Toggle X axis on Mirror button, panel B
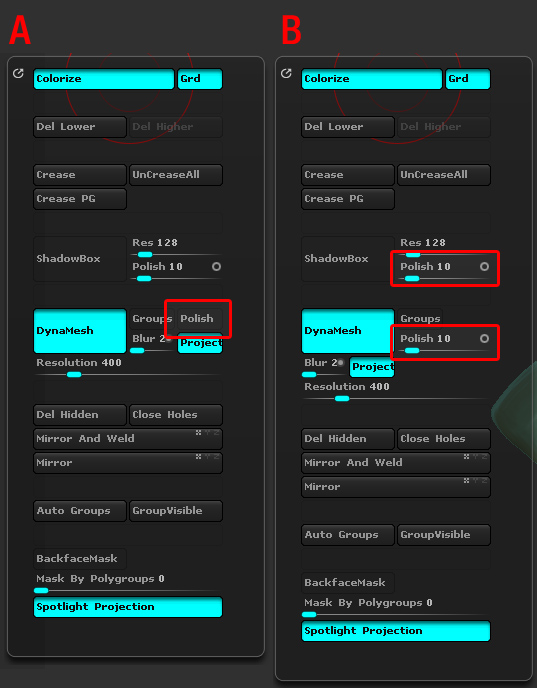This screenshot has width=537, height=688. click(x=466, y=481)
